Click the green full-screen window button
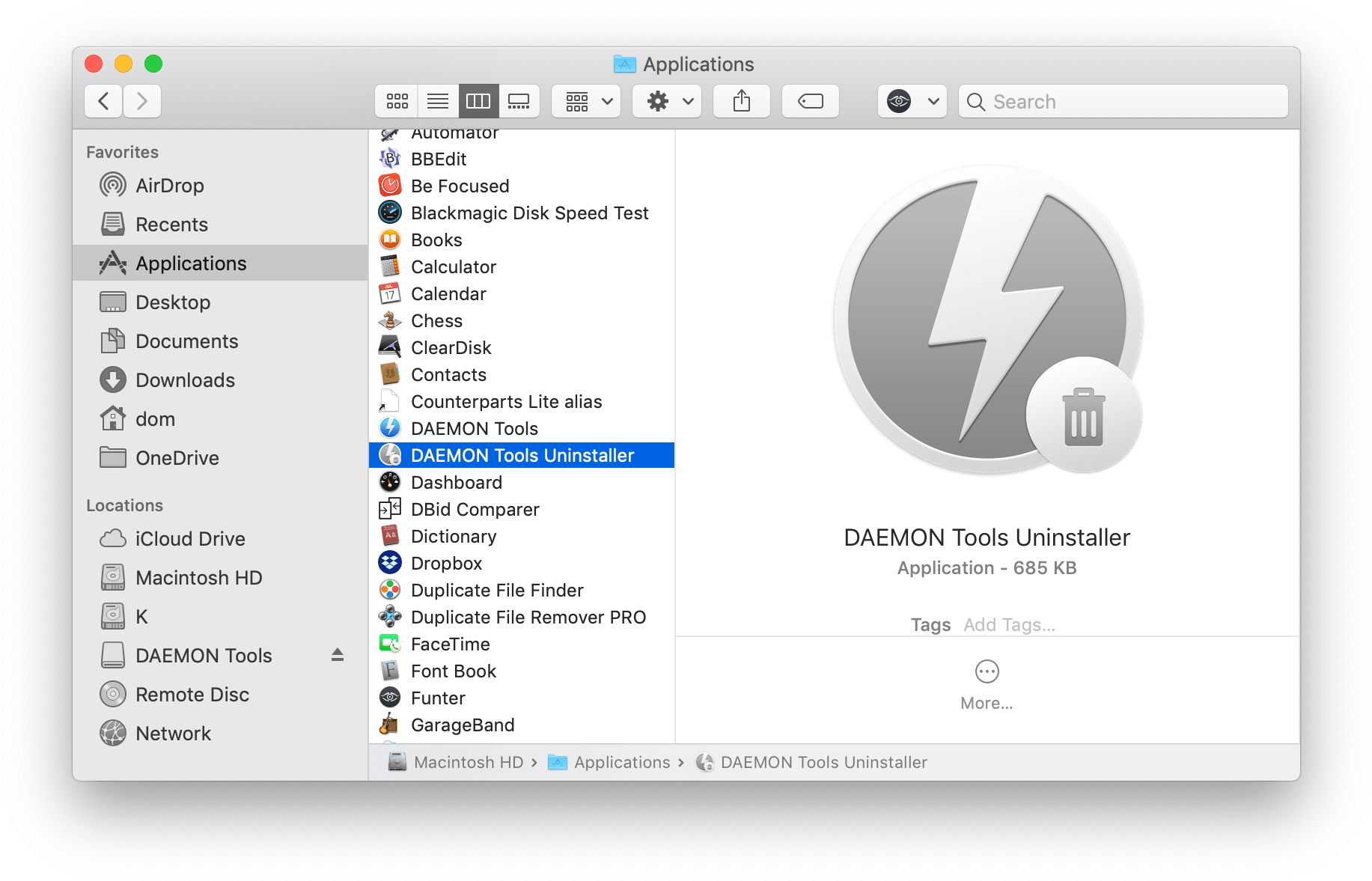Image resolution: width=1372 pixels, height=881 pixels. point(153,64)
